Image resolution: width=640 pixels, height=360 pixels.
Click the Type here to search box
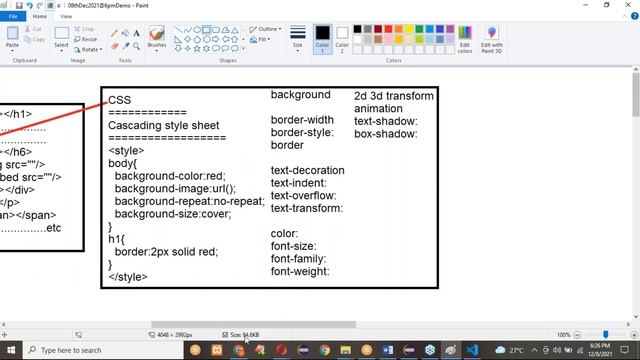click(104, 350)
